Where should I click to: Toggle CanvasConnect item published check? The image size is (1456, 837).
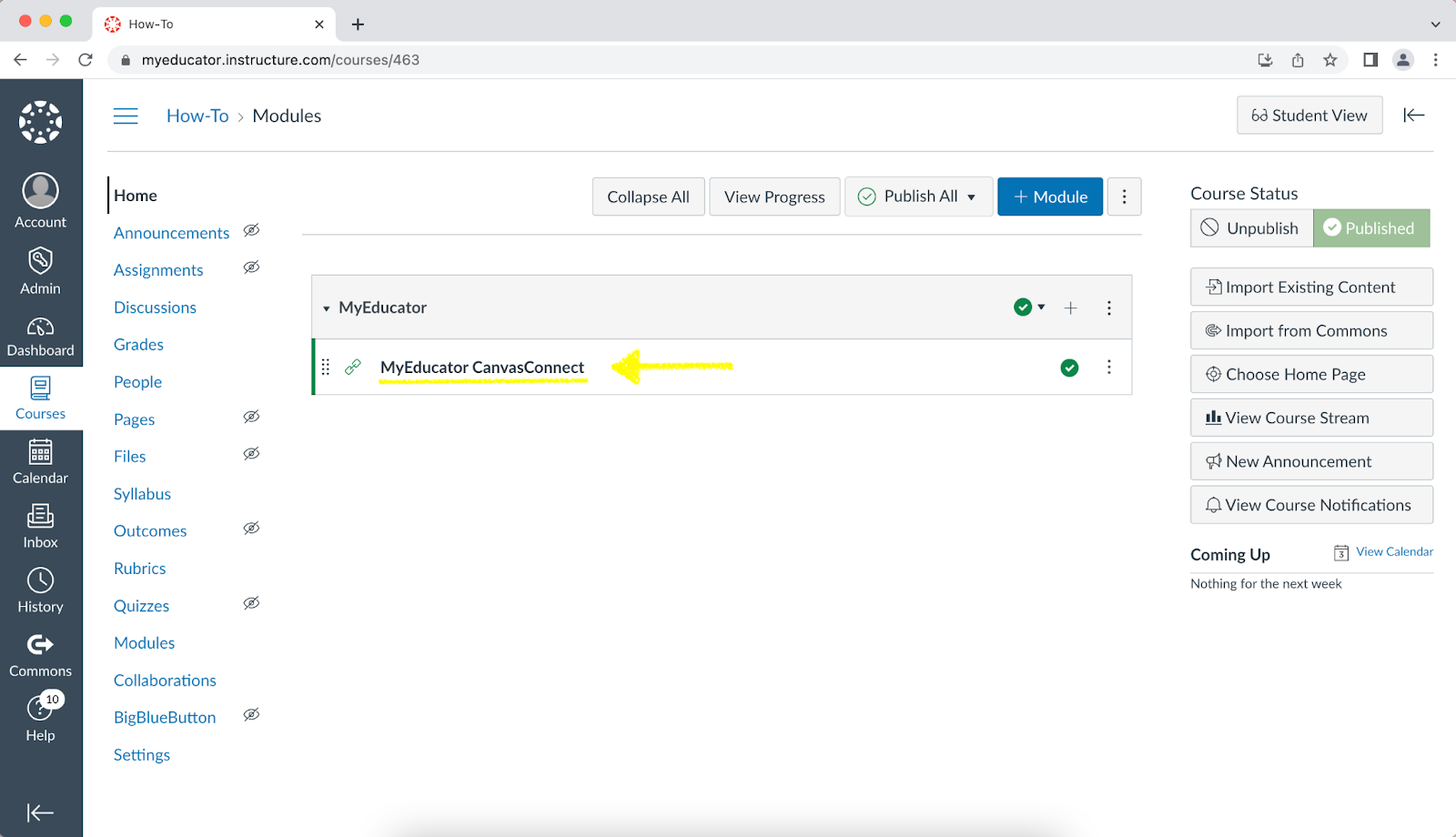[x=1070, y=368]
